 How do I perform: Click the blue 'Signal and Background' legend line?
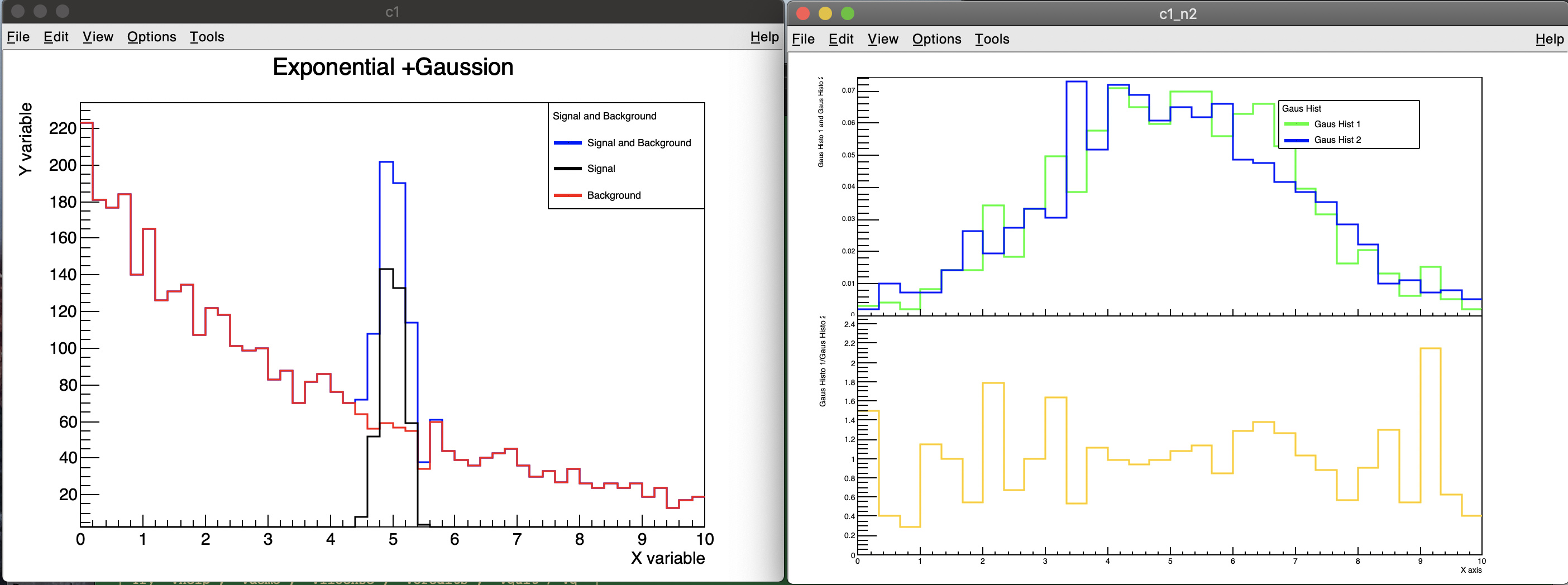[x=568, y=143]
